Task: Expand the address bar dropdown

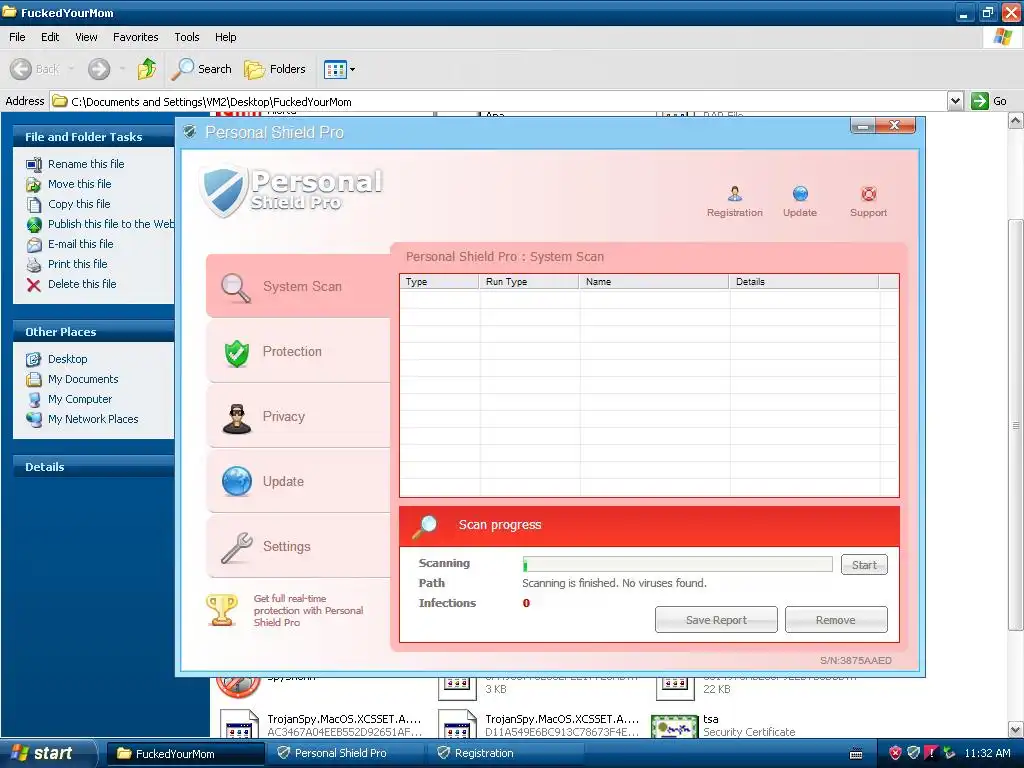Action: point(955,101)
